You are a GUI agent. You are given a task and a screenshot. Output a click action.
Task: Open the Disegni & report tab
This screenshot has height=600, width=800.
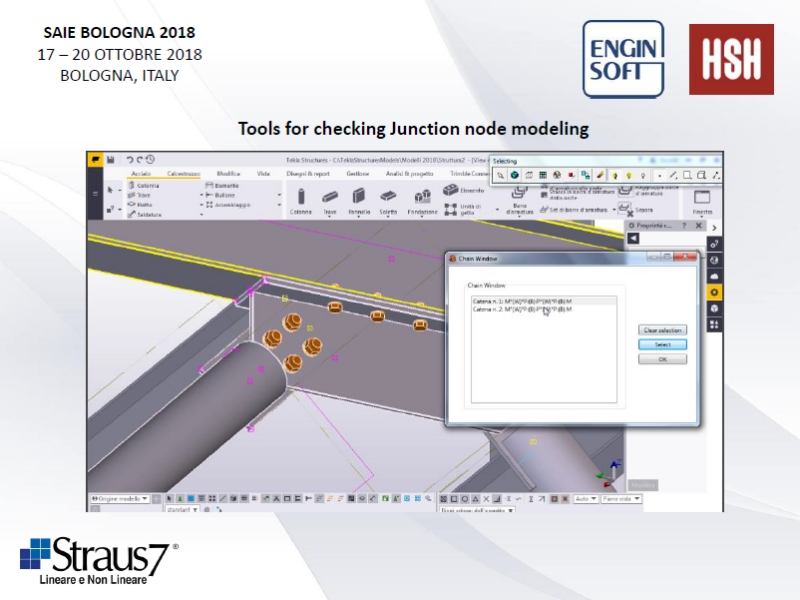[x=308, y=173]
